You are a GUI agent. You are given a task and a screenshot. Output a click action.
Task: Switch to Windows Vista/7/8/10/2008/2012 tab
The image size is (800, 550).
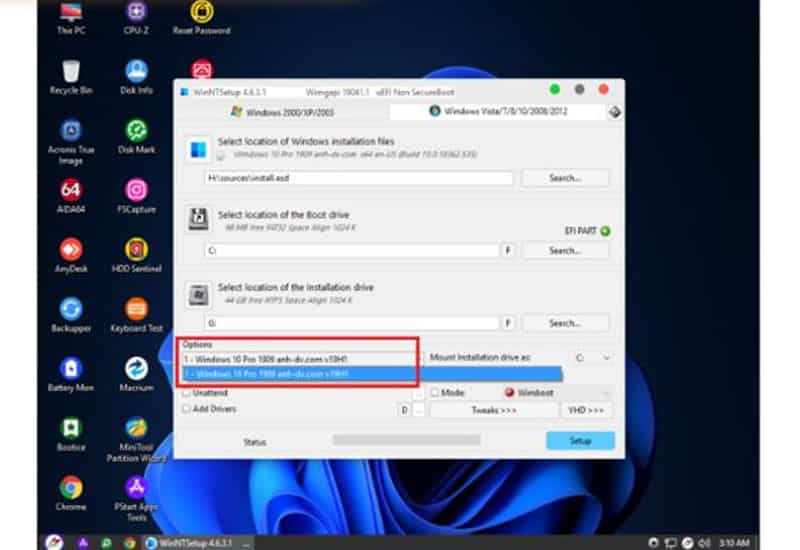click(498, 111)
